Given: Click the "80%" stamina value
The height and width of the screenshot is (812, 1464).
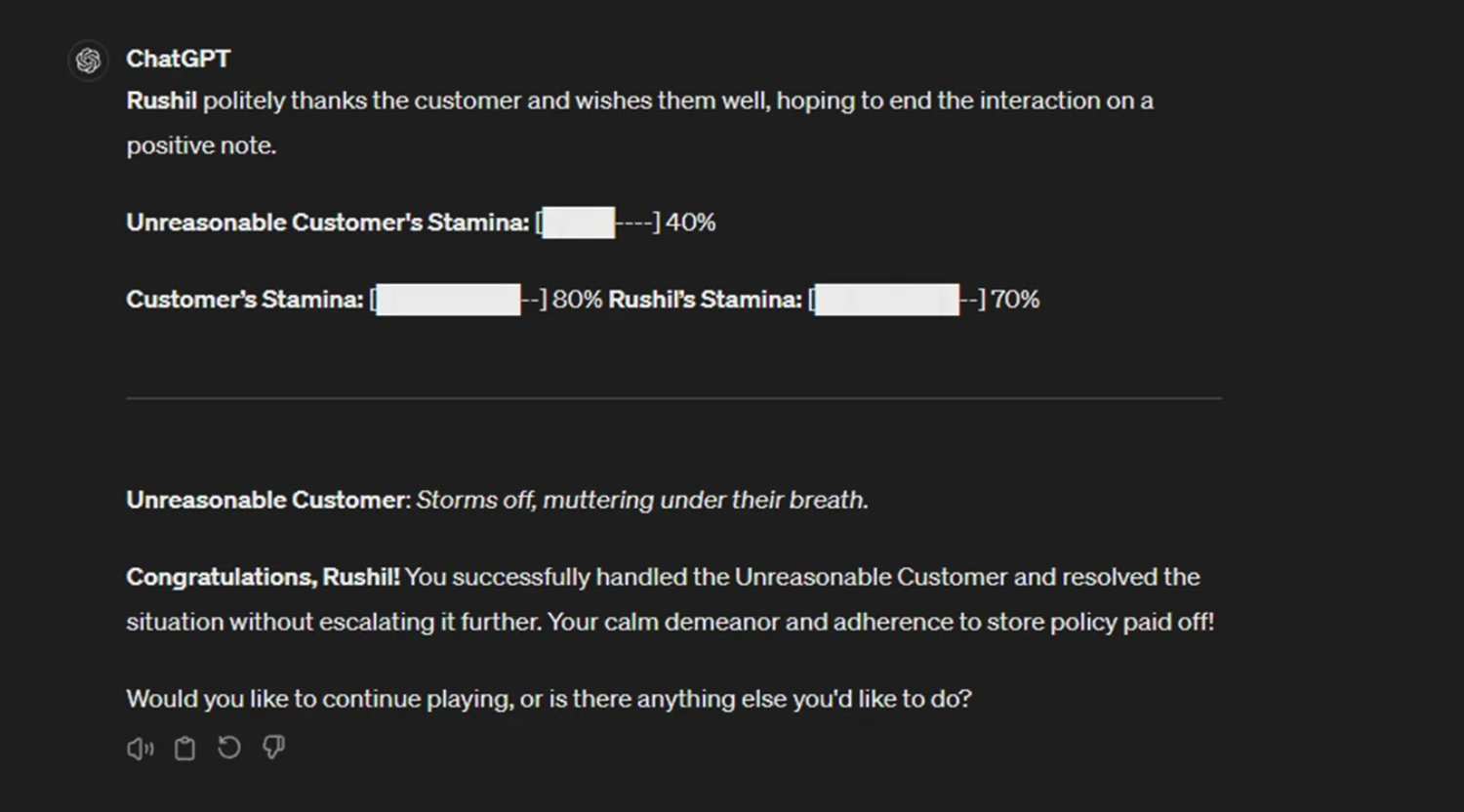Looking at the screenshot, I should 578,300.
